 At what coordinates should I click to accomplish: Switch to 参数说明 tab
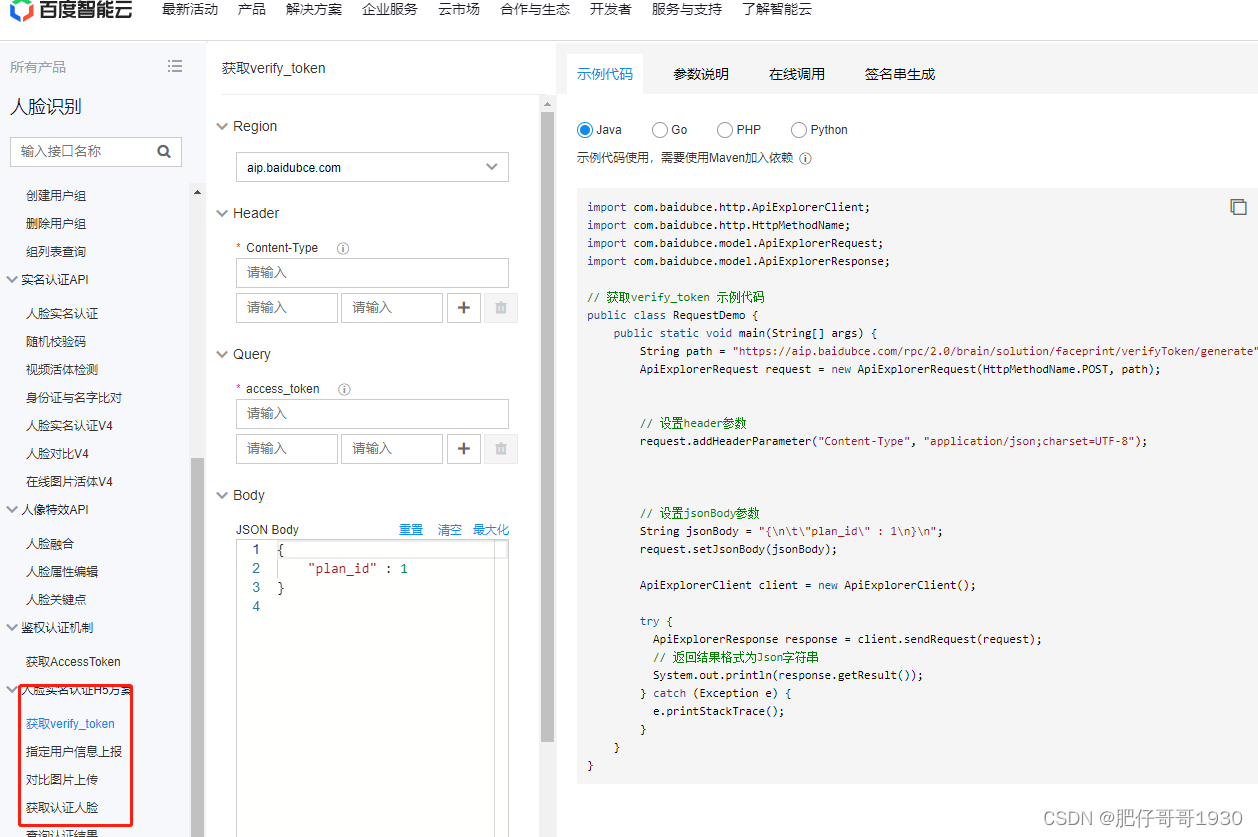pos(701,74)
